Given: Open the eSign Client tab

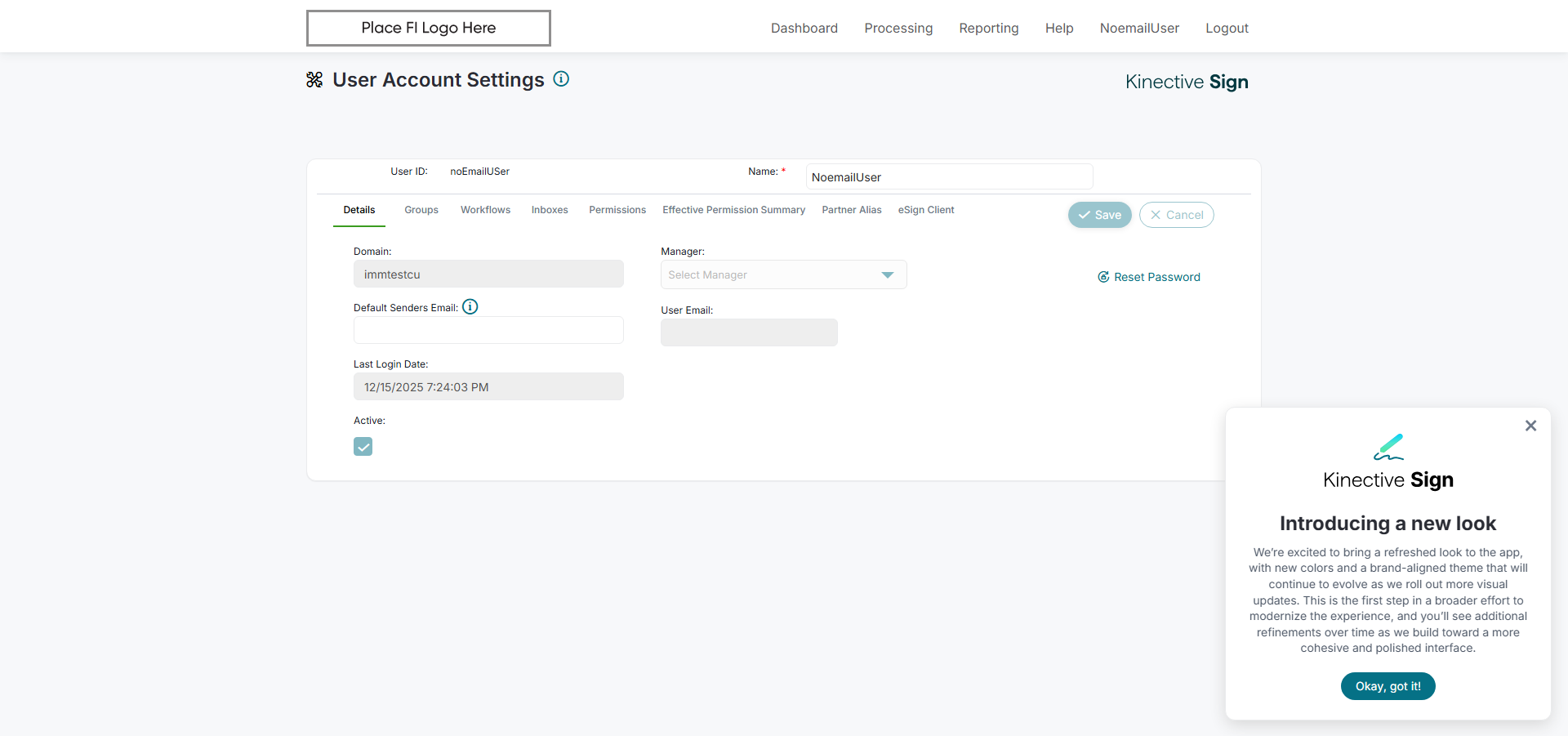Looking at the screenshot, I should (926, 210).
